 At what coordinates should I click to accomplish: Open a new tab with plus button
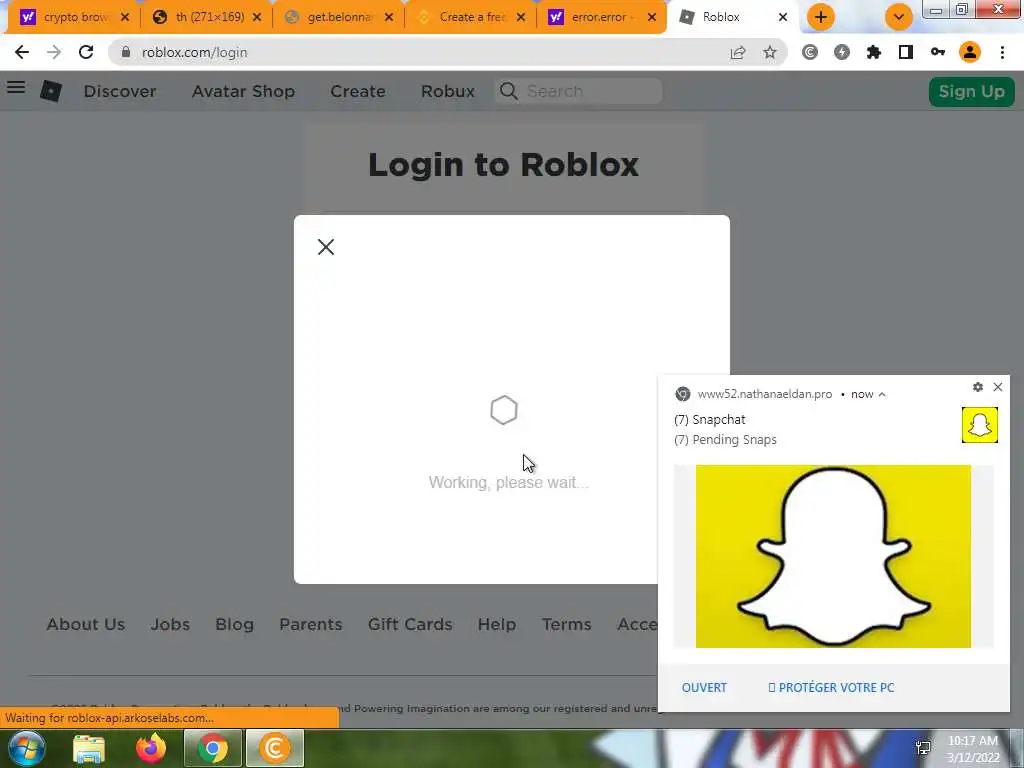(x=821, y=17)
